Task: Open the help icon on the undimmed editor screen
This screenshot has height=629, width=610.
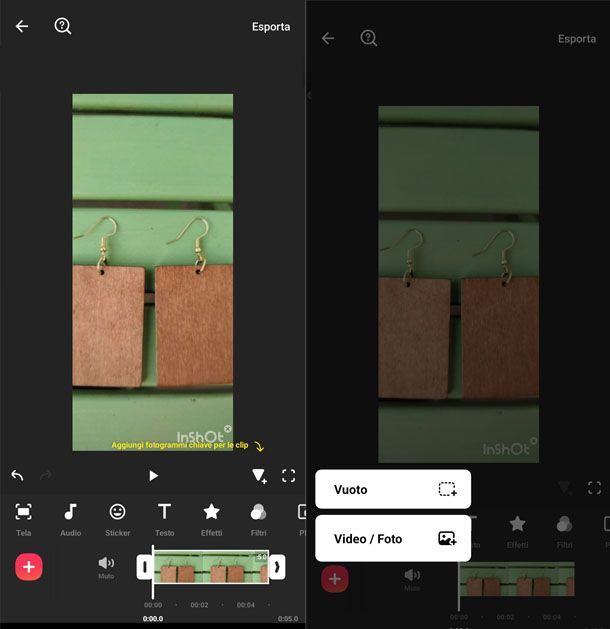Action: coord(63,27)
